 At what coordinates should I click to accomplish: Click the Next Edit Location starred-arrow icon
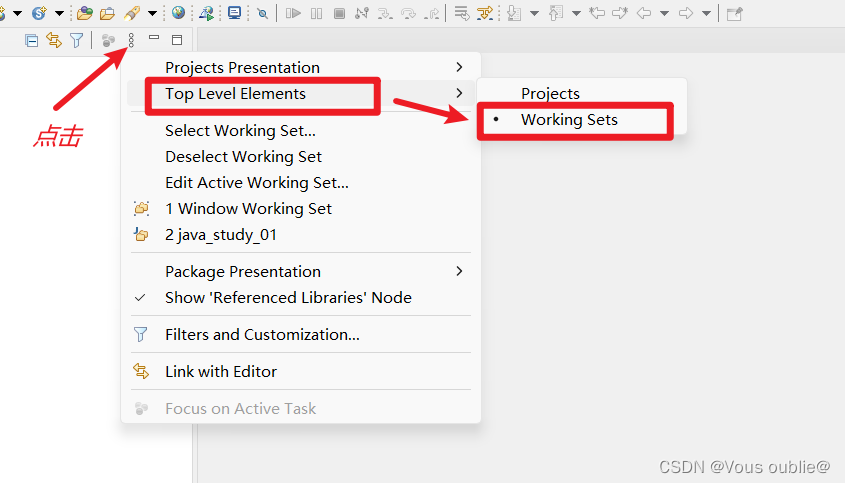(620, 13)
